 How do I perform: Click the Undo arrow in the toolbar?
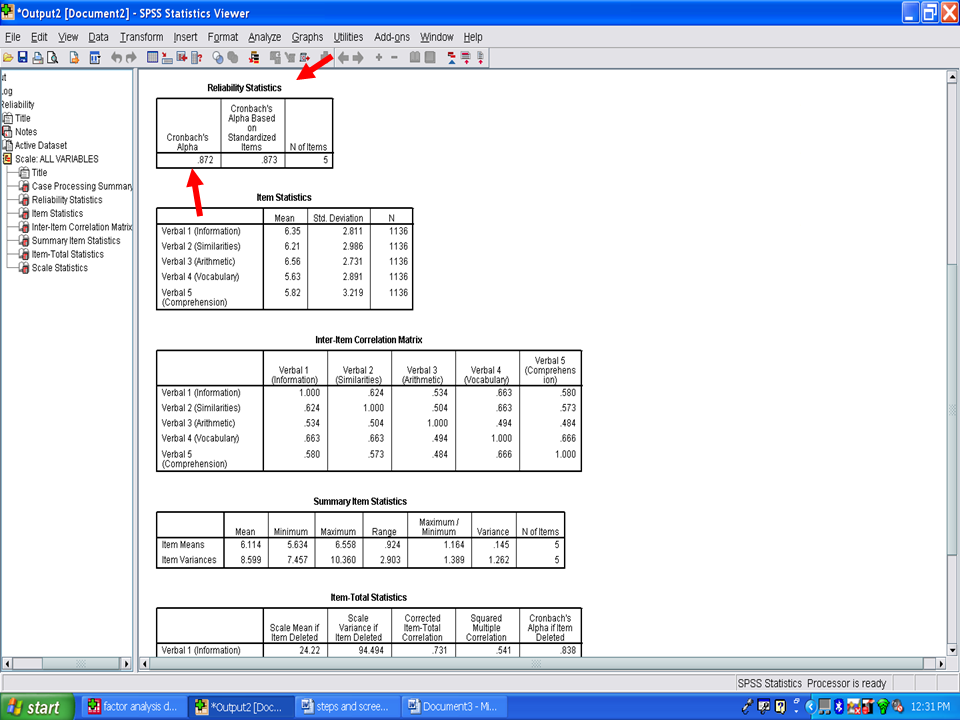pyautogui.click(x=117, y=58)
